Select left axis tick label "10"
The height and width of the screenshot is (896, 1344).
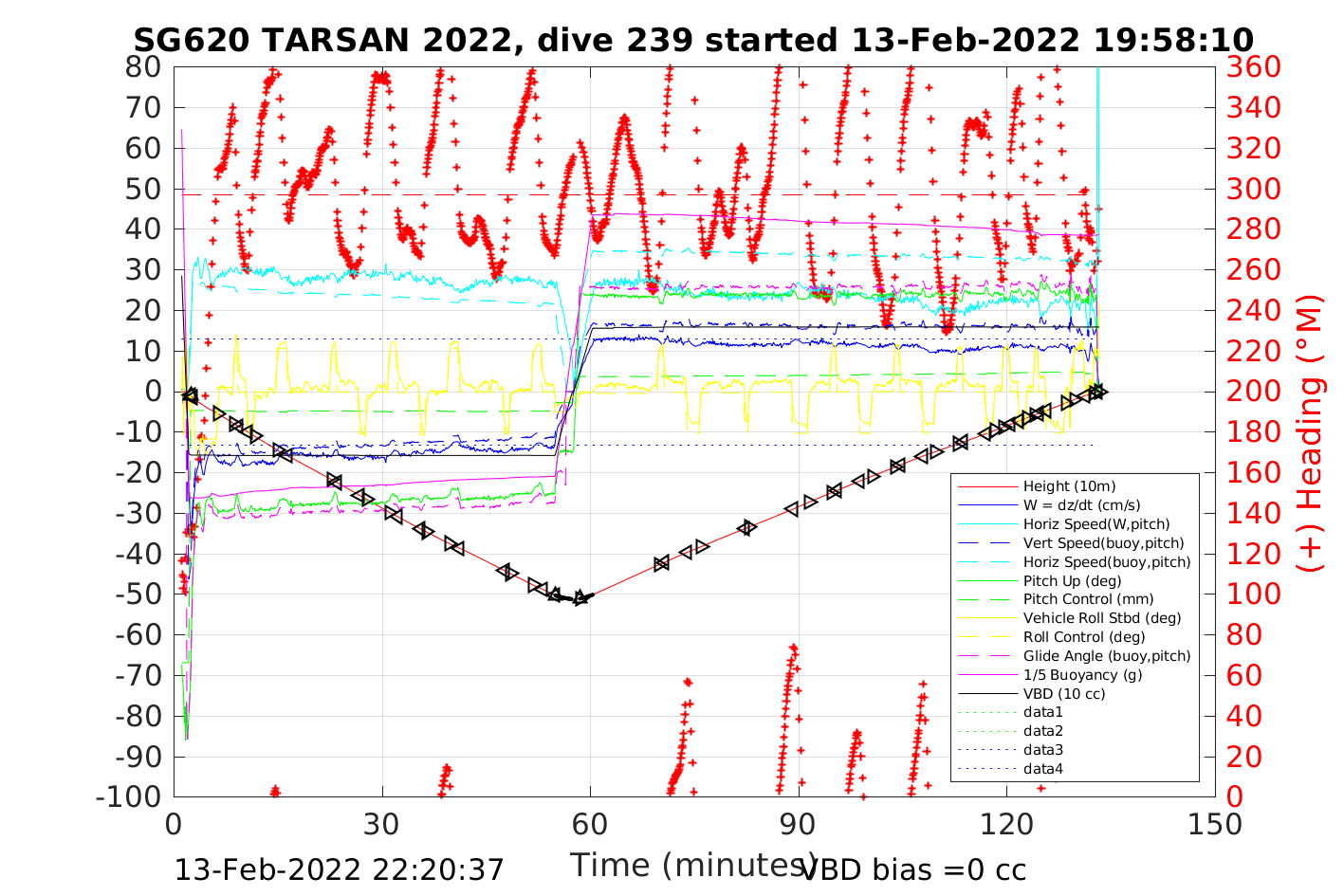(x=144, y=351)
